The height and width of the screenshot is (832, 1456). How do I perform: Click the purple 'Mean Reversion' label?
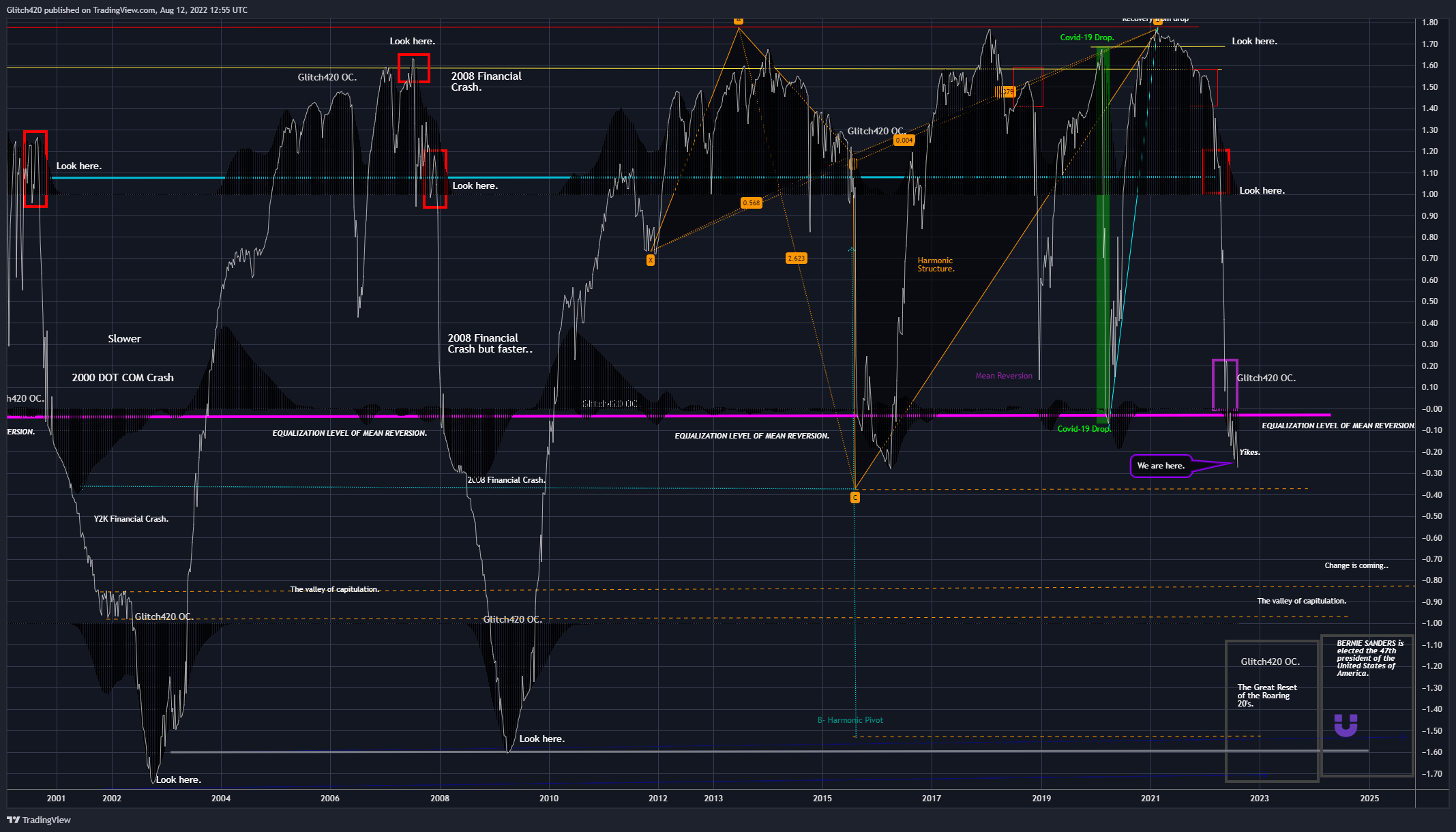1004,376
